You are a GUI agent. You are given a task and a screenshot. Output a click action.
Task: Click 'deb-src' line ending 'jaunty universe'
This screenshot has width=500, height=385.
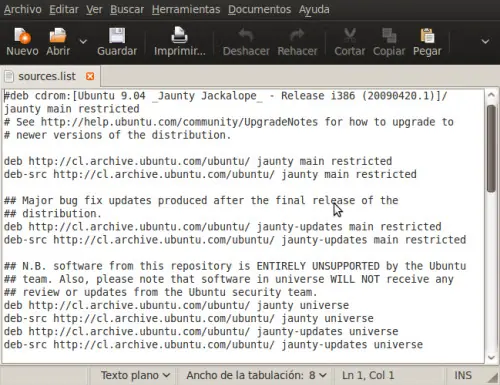coord(189,318)
